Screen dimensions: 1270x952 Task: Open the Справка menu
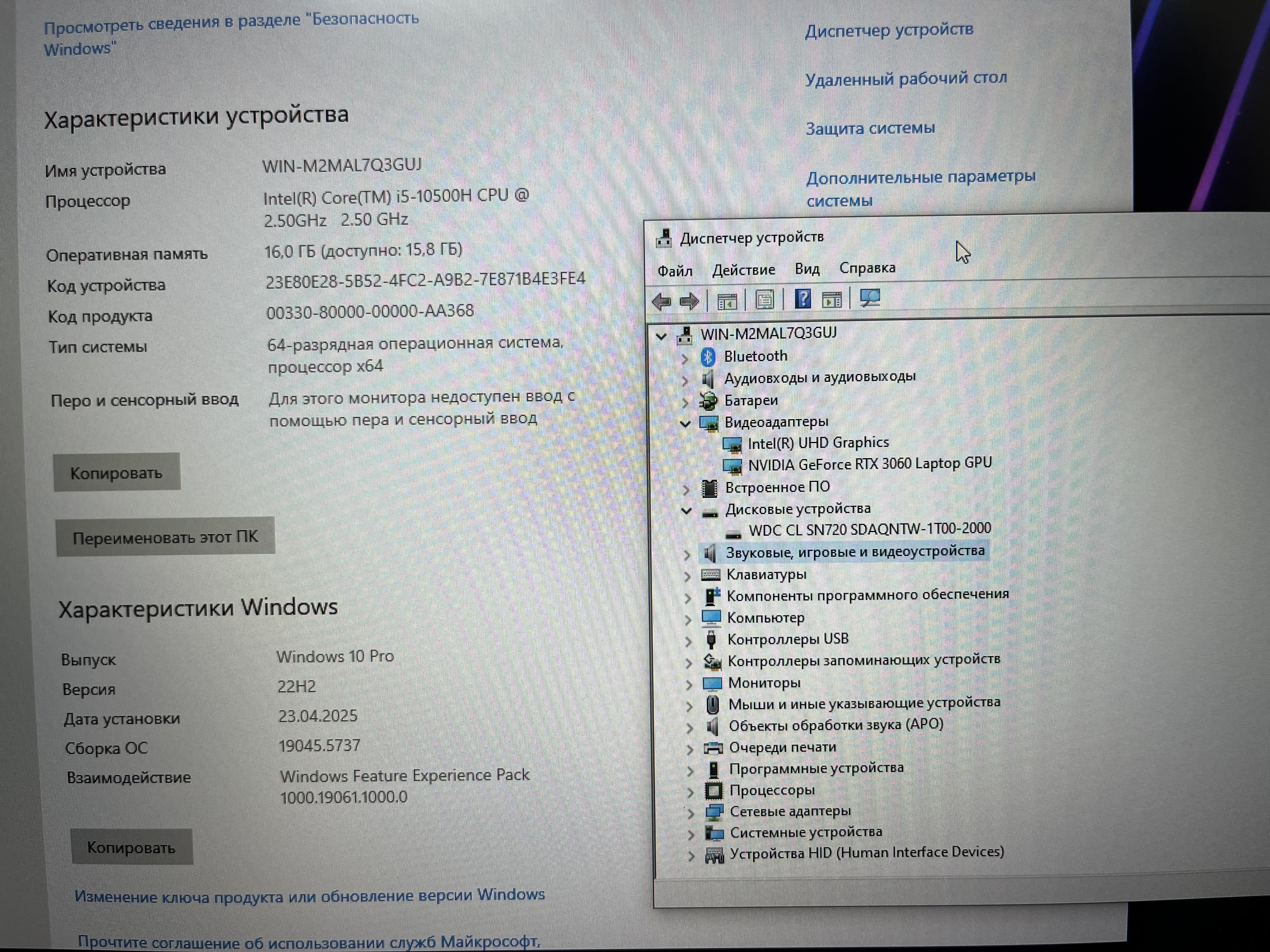[x=867, y=268]
